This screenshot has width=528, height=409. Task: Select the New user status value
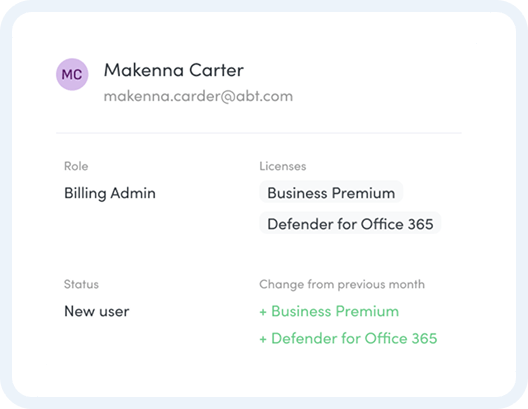(x=97, y=311)
